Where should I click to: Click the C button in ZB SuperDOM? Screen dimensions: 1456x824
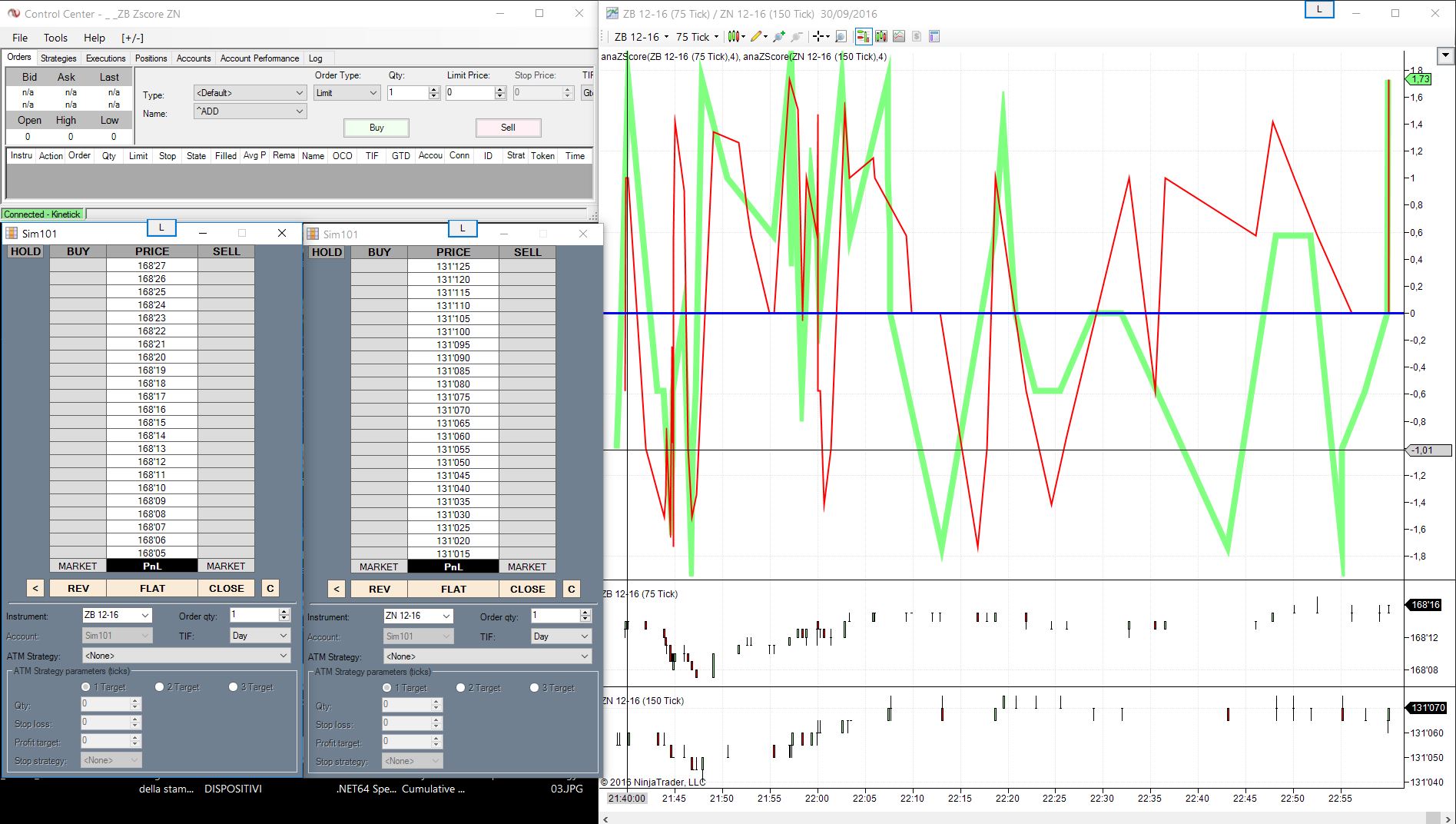(x=270, y=588)
